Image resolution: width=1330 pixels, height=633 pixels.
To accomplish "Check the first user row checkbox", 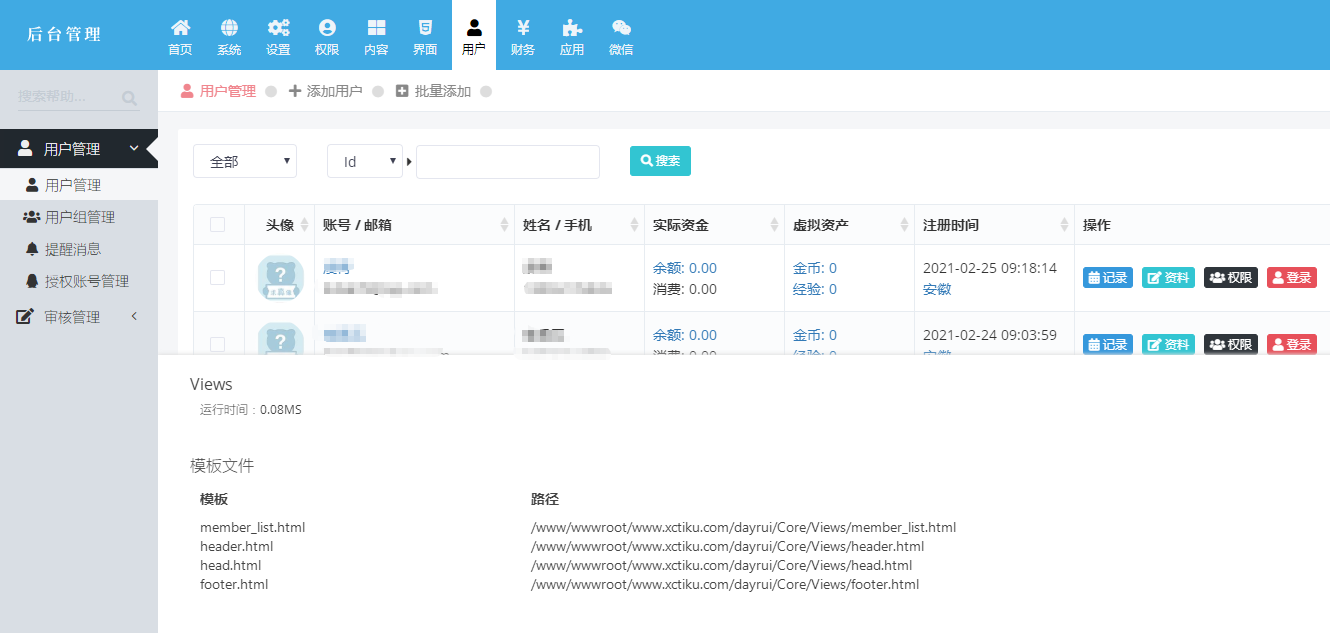I will click(x=218, y=278).
